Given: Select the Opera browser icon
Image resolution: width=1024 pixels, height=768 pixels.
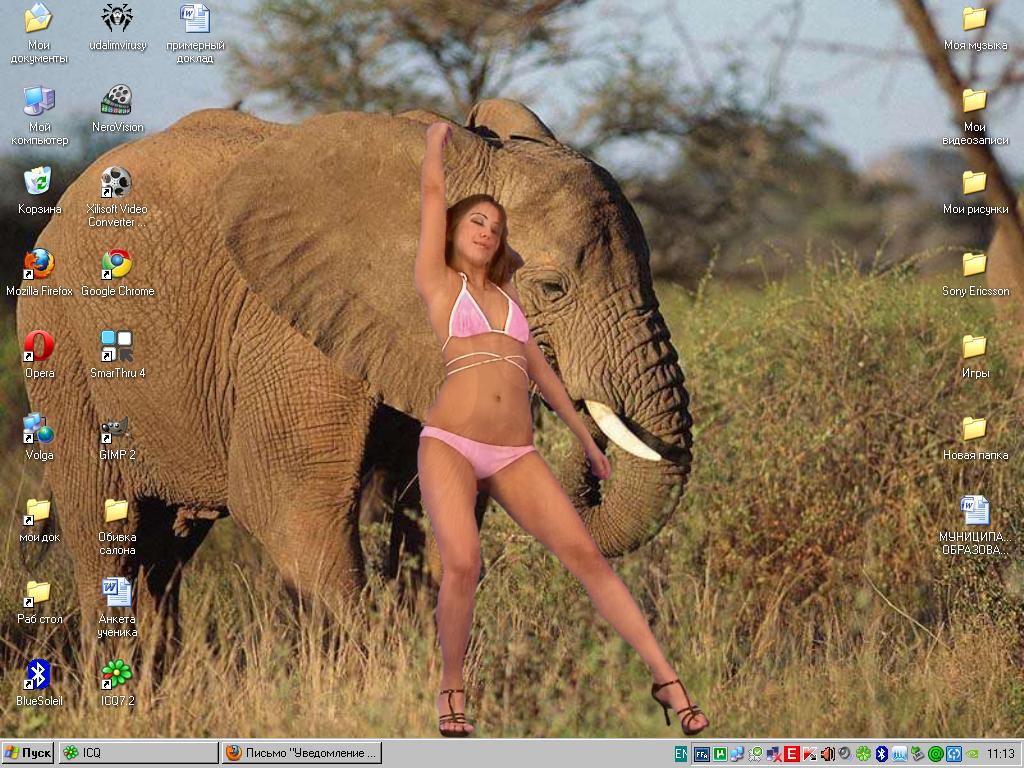Looking at the screenshot, I should [x=39, y=347].
